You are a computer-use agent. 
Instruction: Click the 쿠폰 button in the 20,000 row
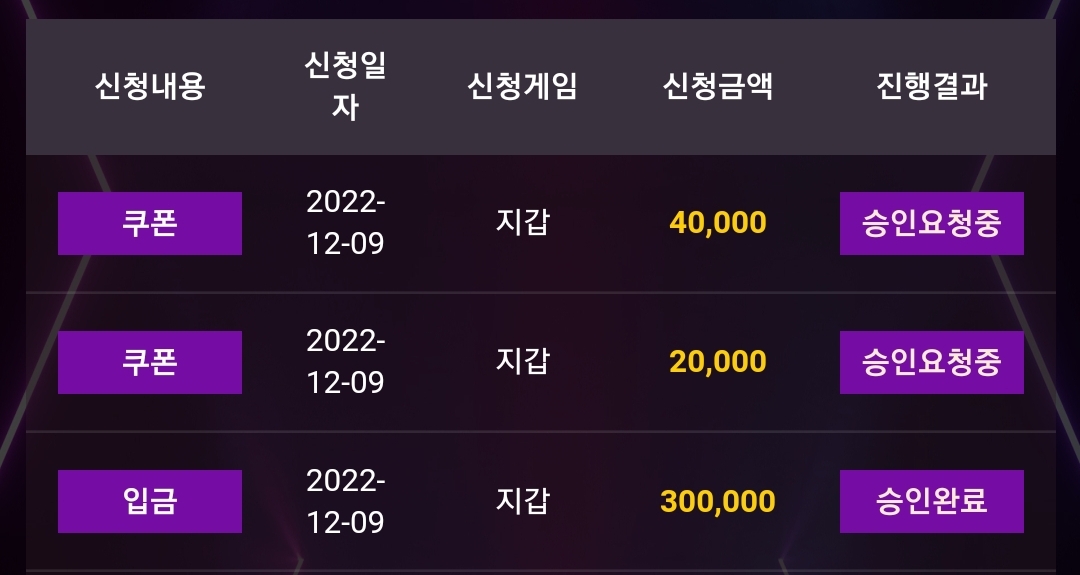(x=149, y=362)
